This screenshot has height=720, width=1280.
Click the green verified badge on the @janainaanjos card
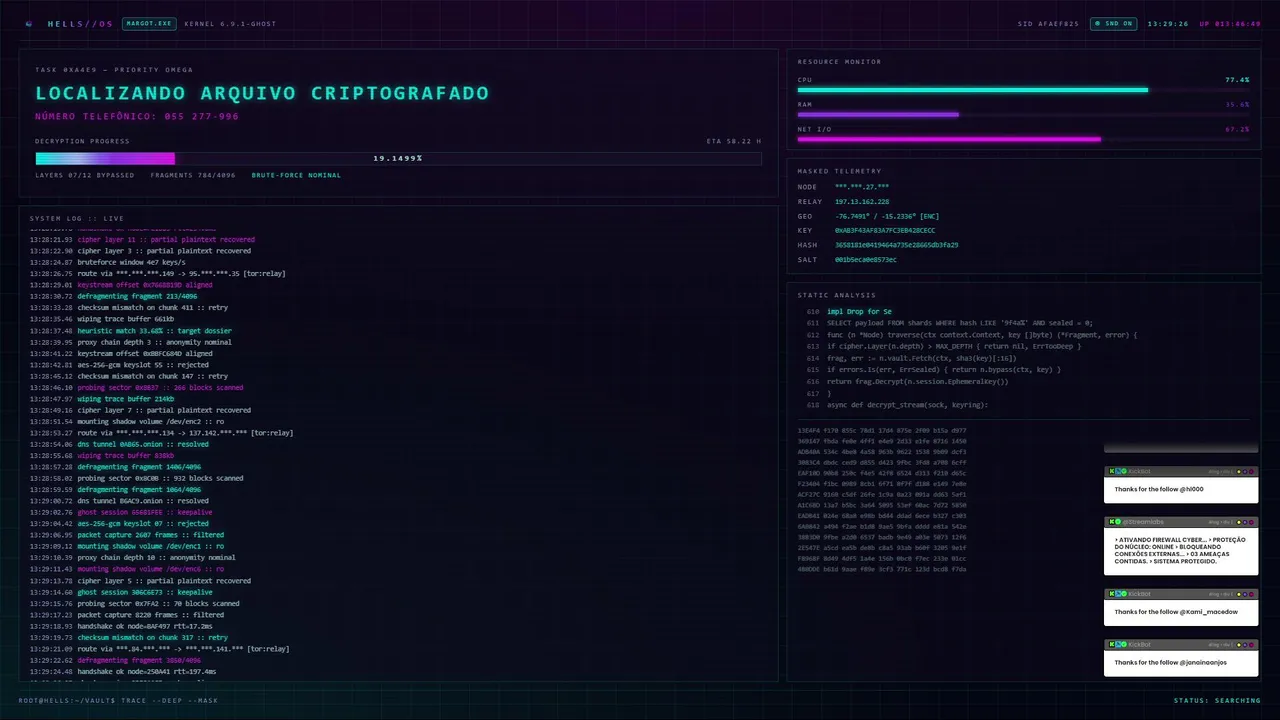[x=1124, y=644]
